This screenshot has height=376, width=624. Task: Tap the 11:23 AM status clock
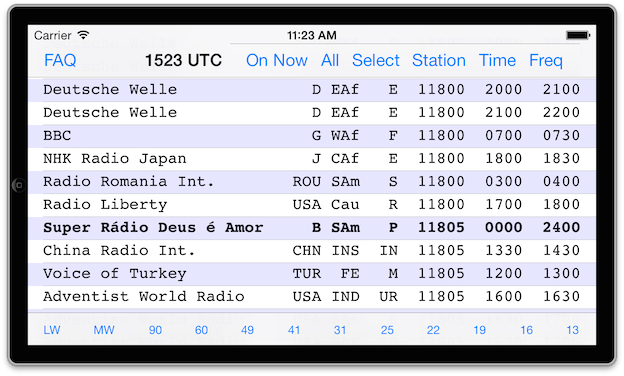click(312, 35)
